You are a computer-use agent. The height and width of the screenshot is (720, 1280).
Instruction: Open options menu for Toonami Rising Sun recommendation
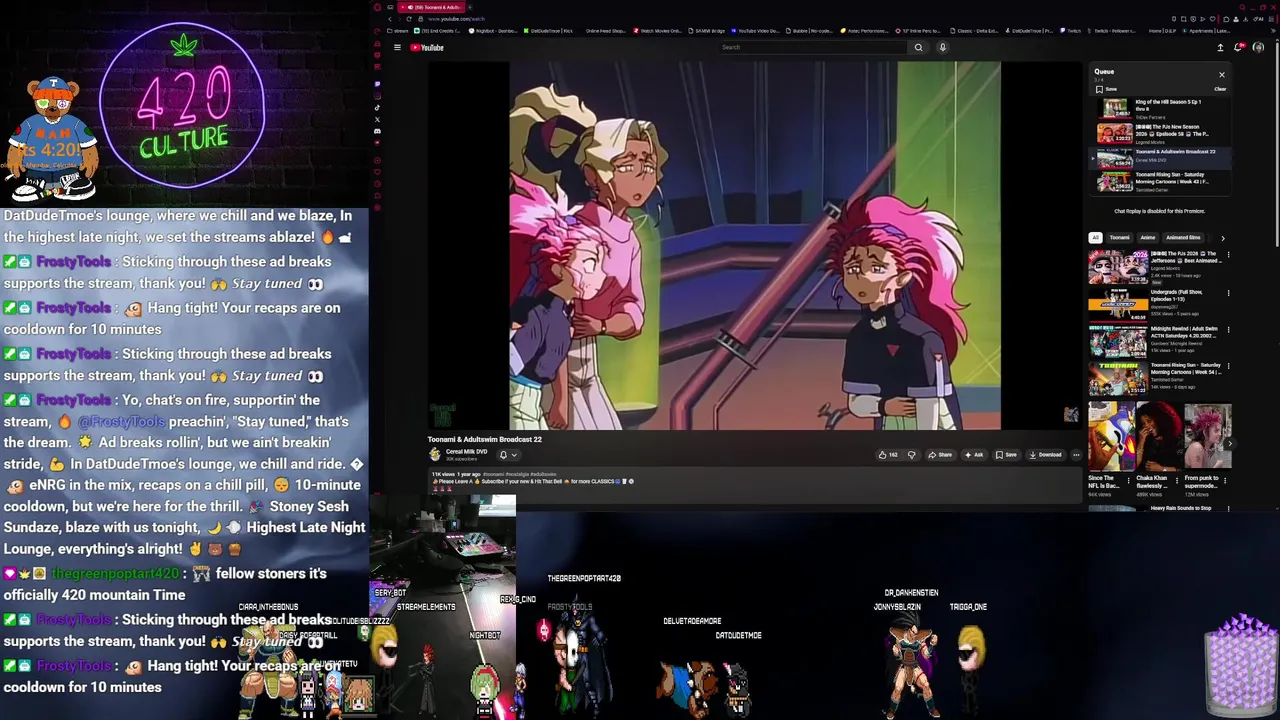[x=1228, y=367]
